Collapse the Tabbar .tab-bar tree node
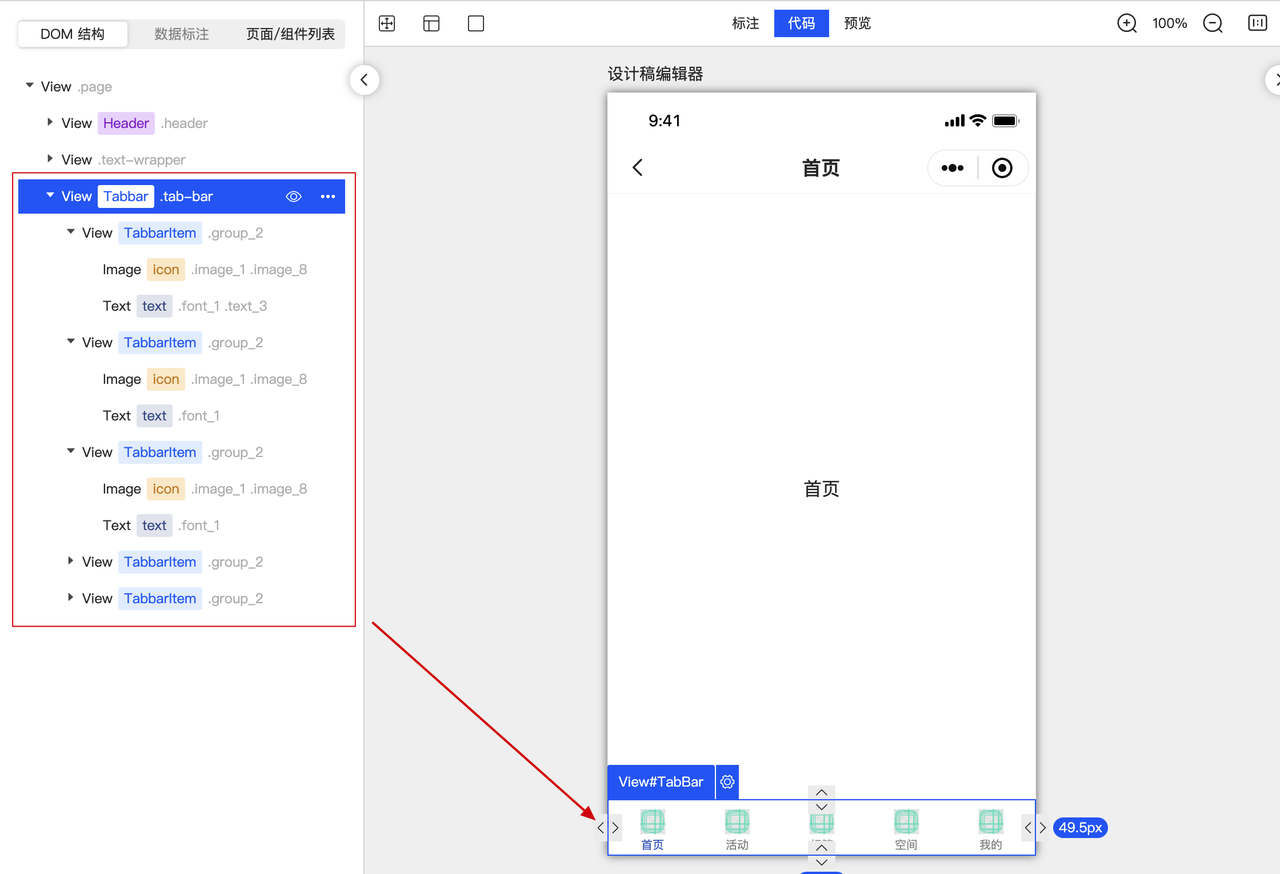The image size is (1280, 874). 49,196
